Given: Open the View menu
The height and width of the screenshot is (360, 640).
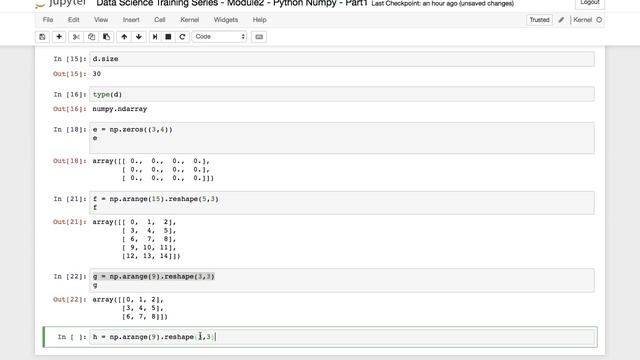Looking at the screenshot, I should coord(101,20).
